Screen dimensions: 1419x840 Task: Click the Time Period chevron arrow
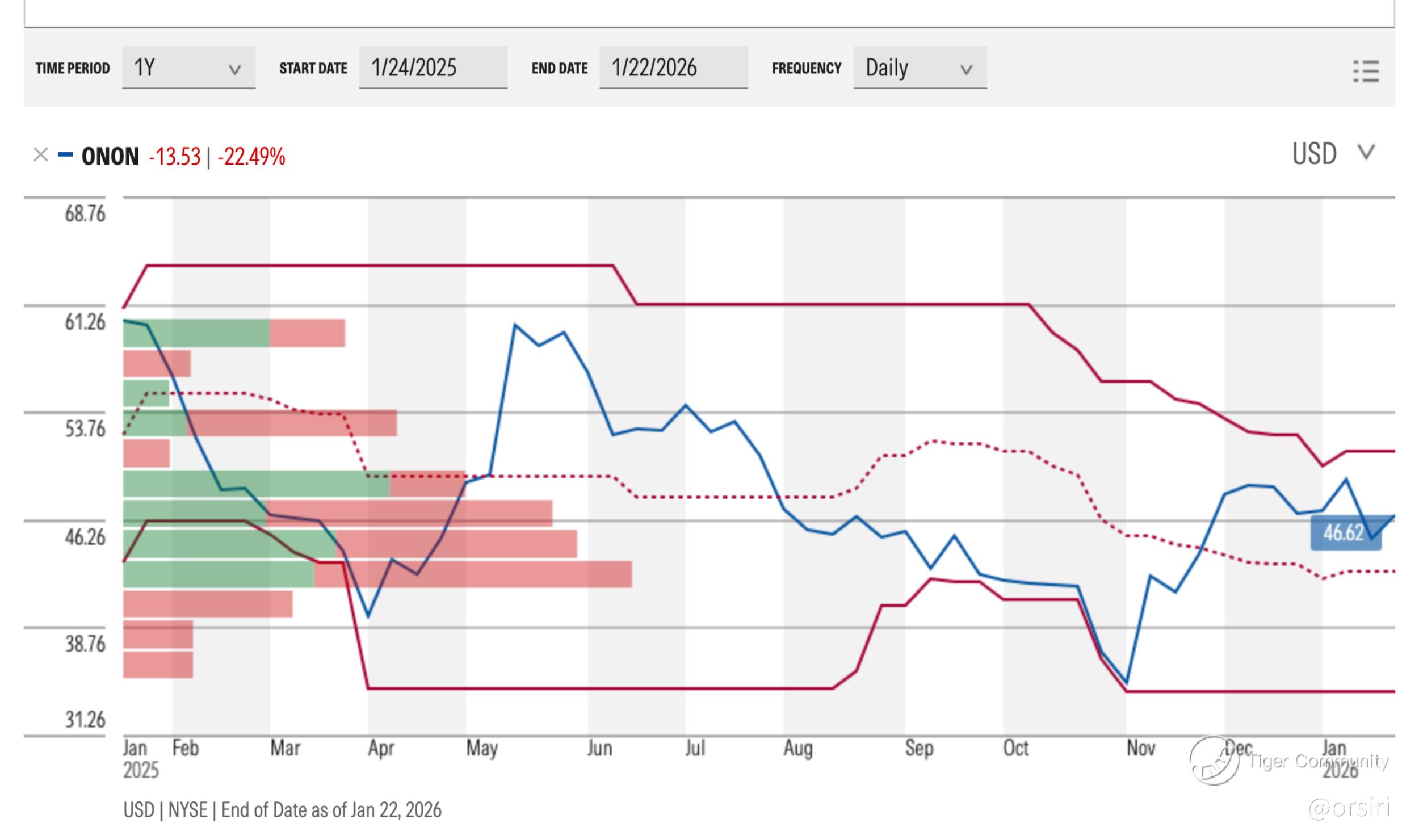coord(234,70)
